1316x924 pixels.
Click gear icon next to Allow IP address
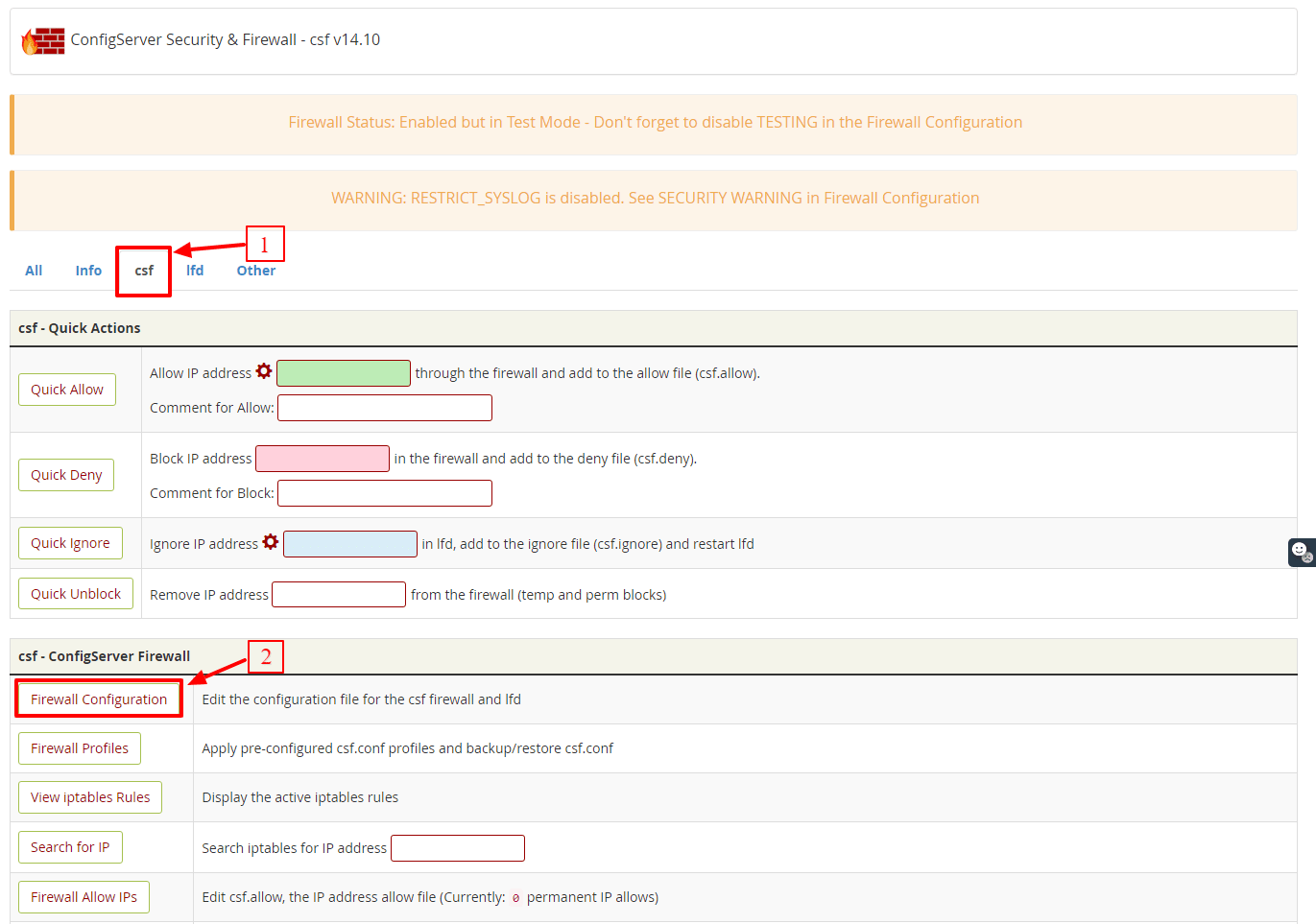tap(264, 371)
